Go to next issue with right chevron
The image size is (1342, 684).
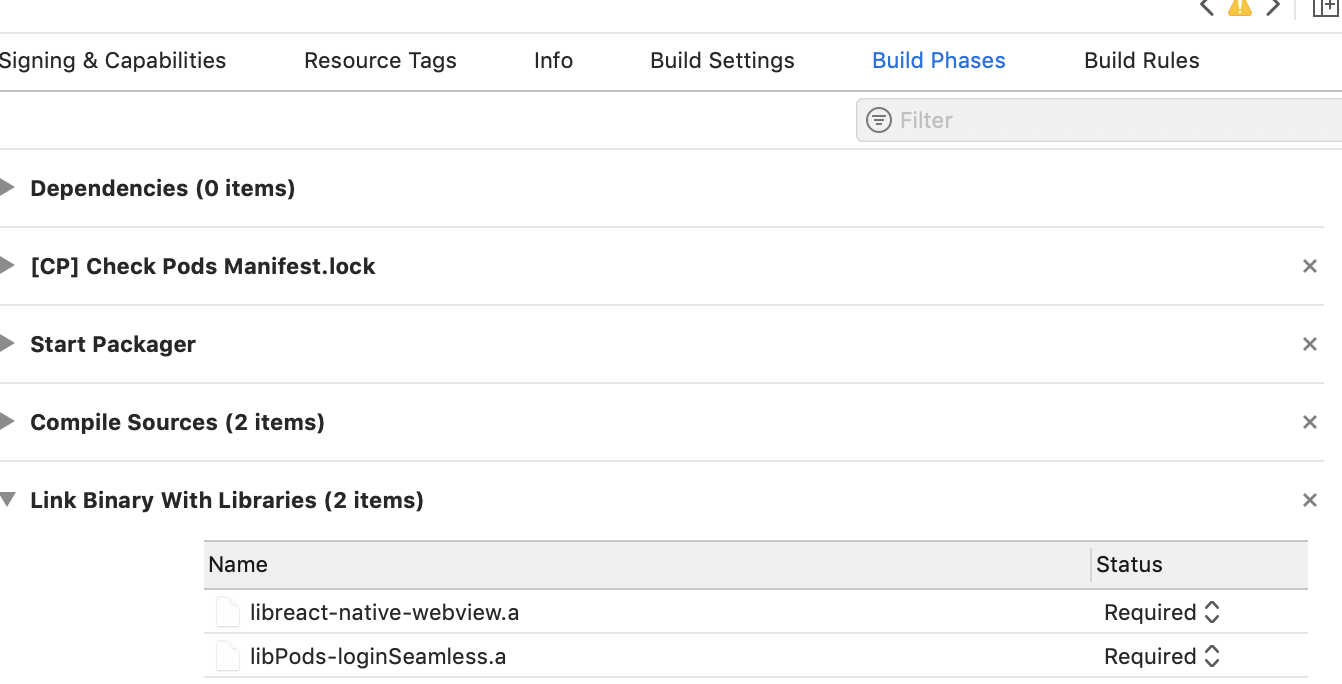[1273, 7]
